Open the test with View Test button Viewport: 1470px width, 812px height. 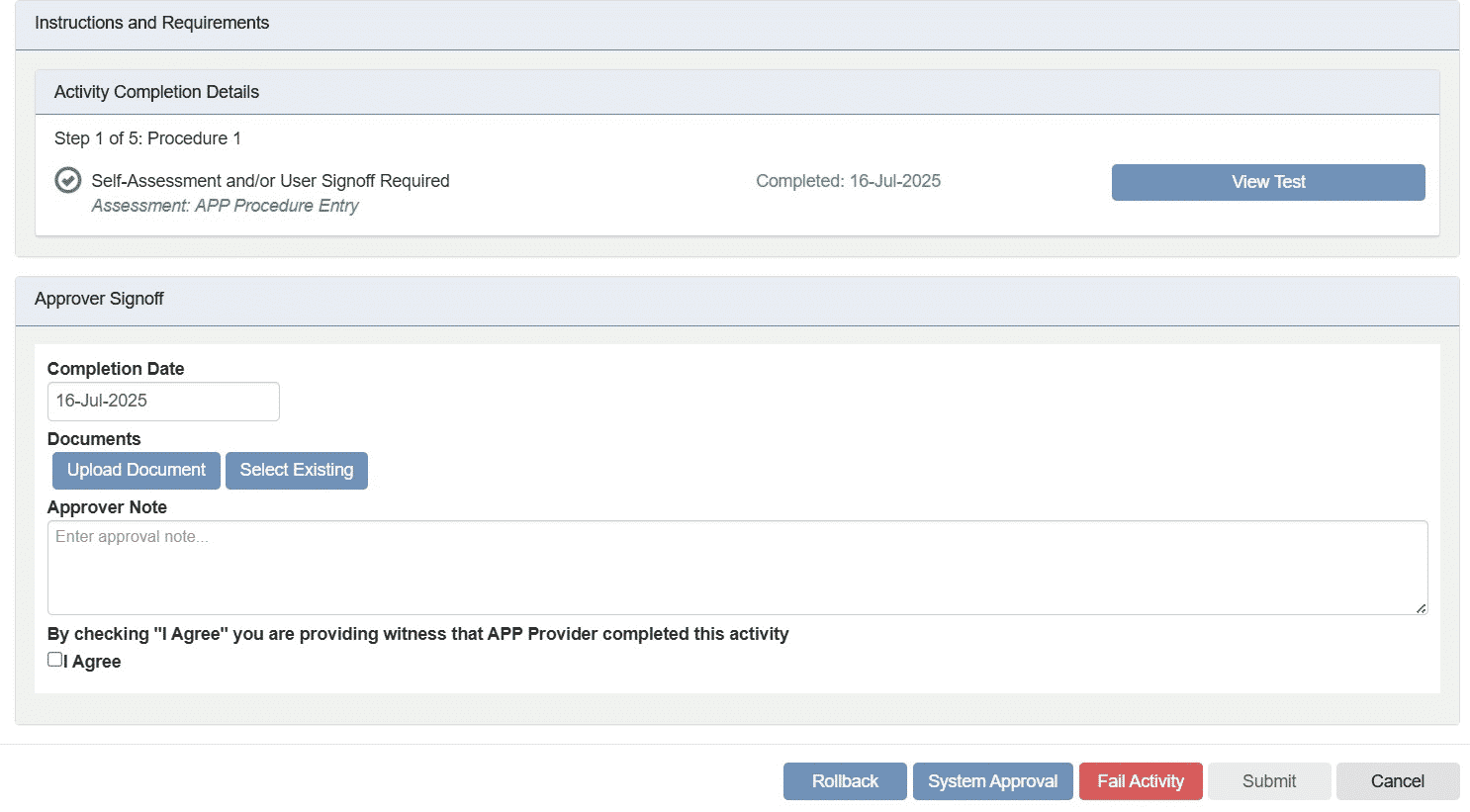pos(1267,182)
